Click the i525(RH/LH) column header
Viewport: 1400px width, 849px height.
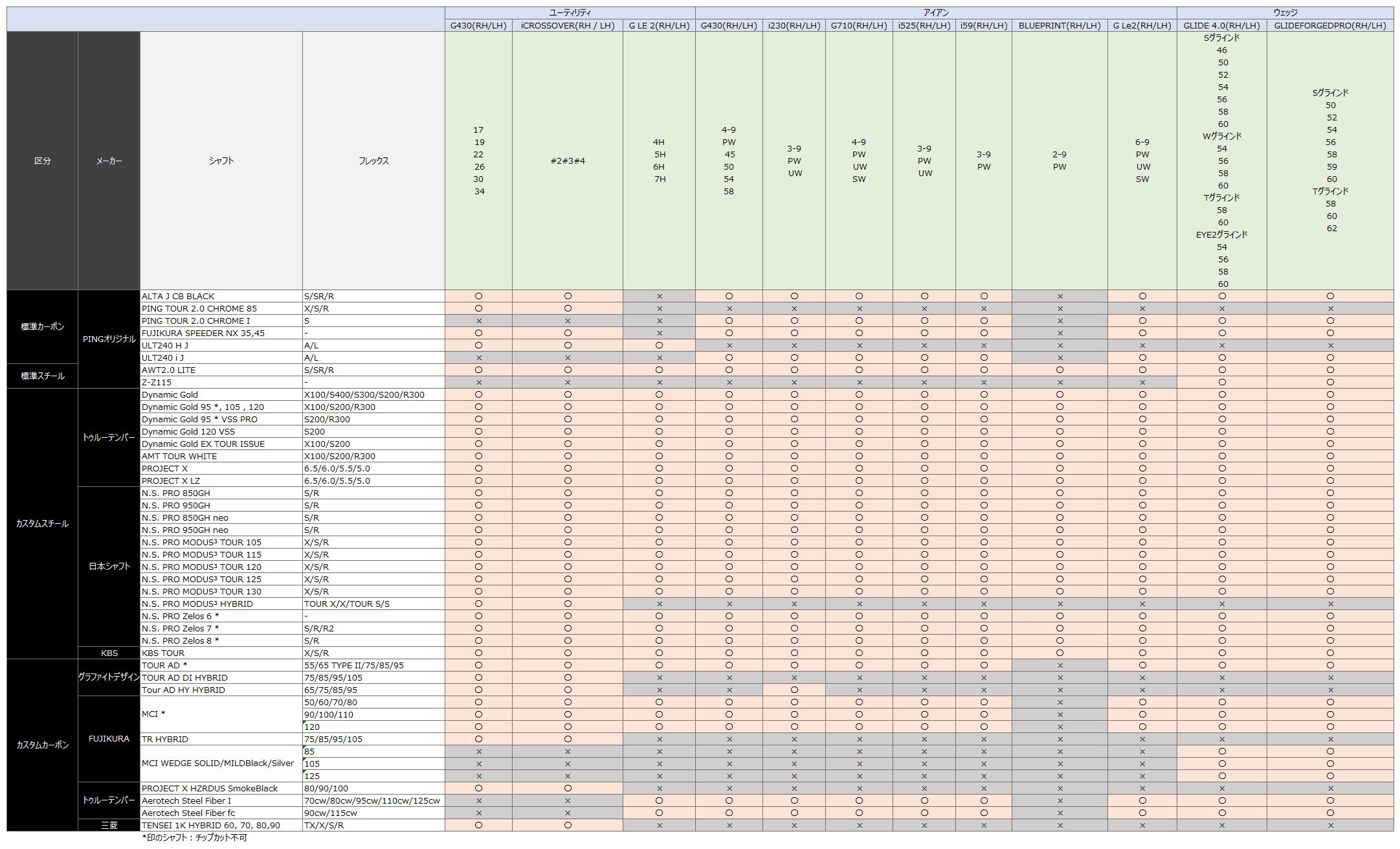(x=924, y=26)
